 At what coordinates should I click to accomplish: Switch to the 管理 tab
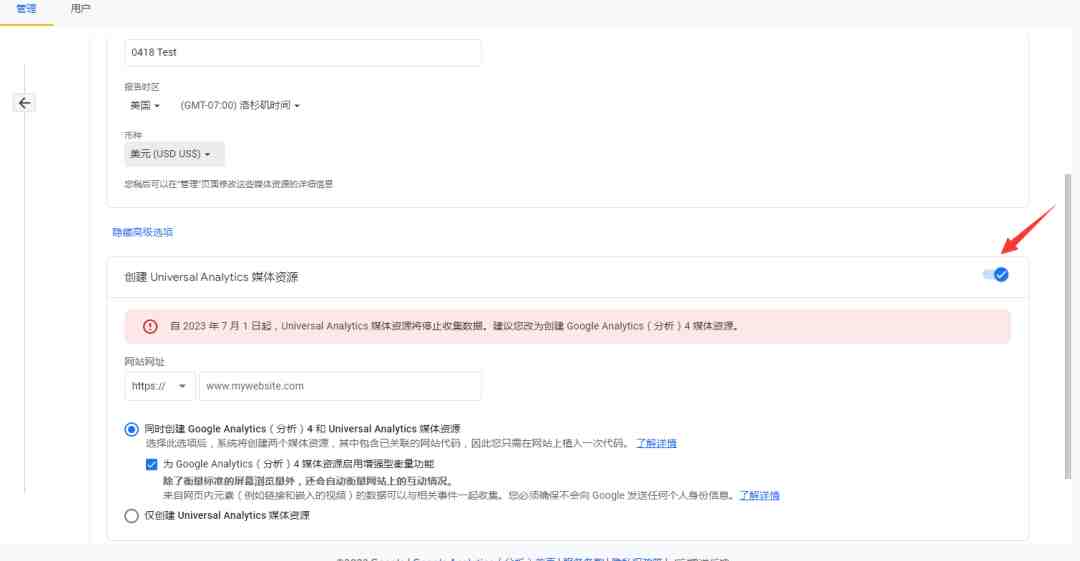26,10
